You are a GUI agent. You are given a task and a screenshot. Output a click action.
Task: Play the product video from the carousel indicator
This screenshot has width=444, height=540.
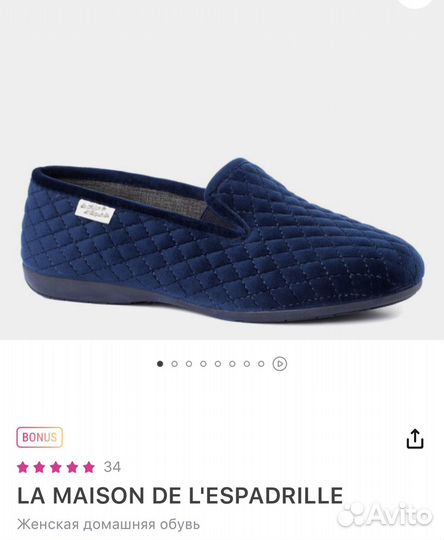point(280,364)
